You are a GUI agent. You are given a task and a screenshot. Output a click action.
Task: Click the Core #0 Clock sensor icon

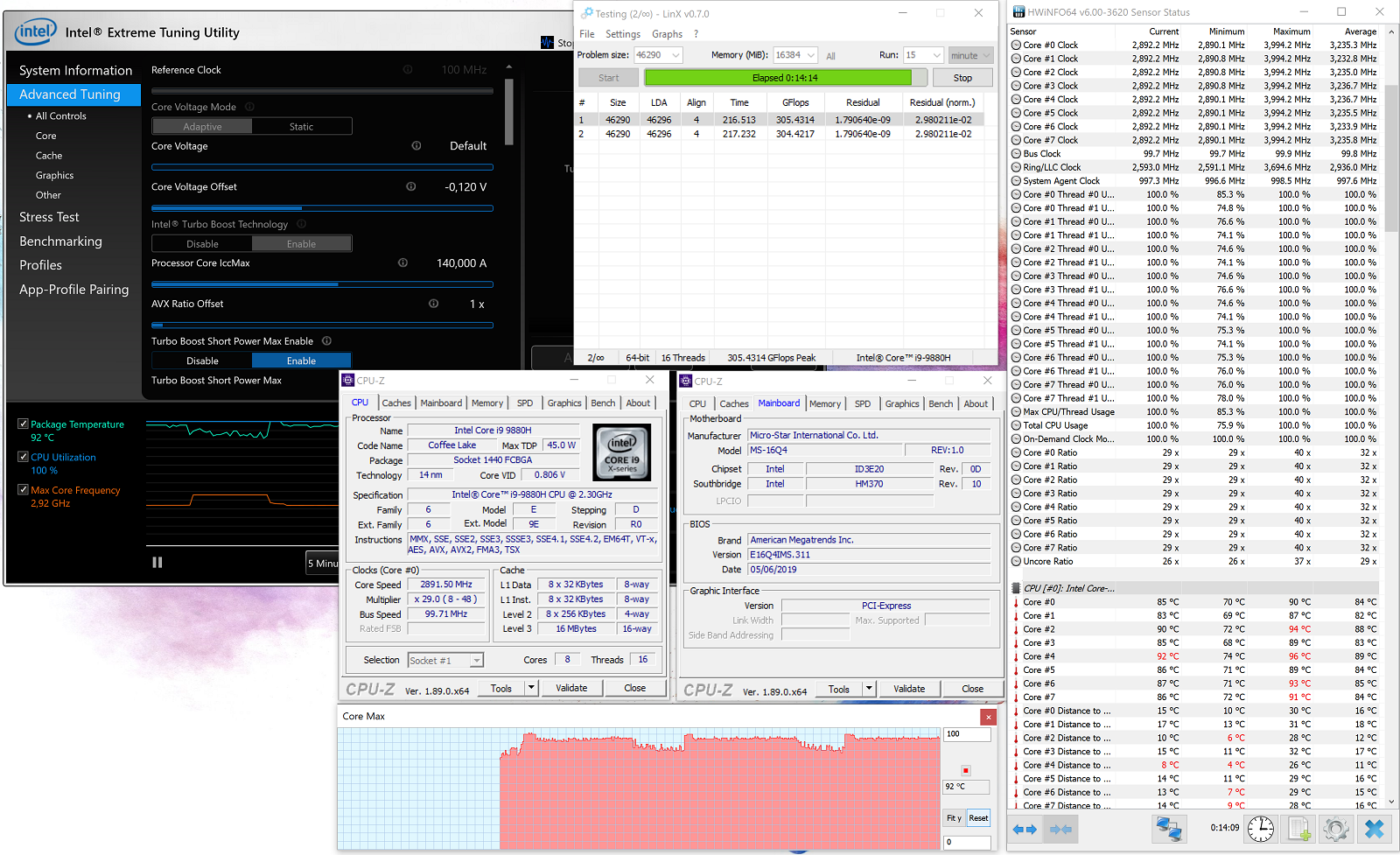[x=1016, y=46]
